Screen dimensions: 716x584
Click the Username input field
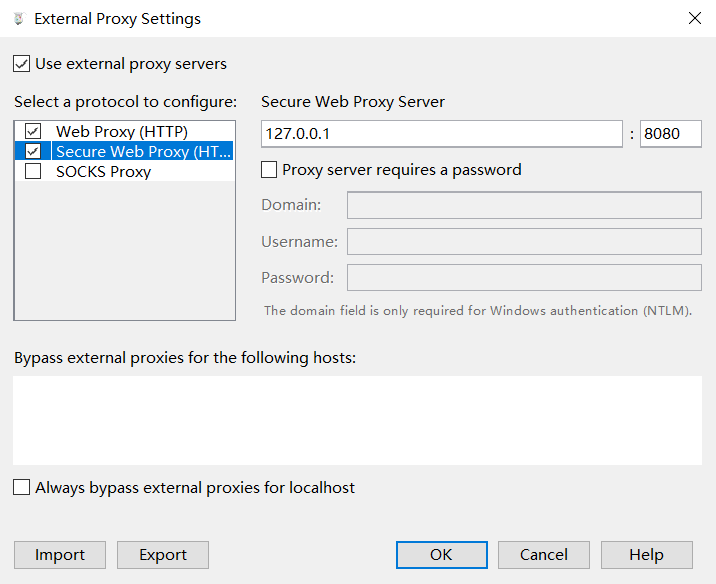[524, 241]
